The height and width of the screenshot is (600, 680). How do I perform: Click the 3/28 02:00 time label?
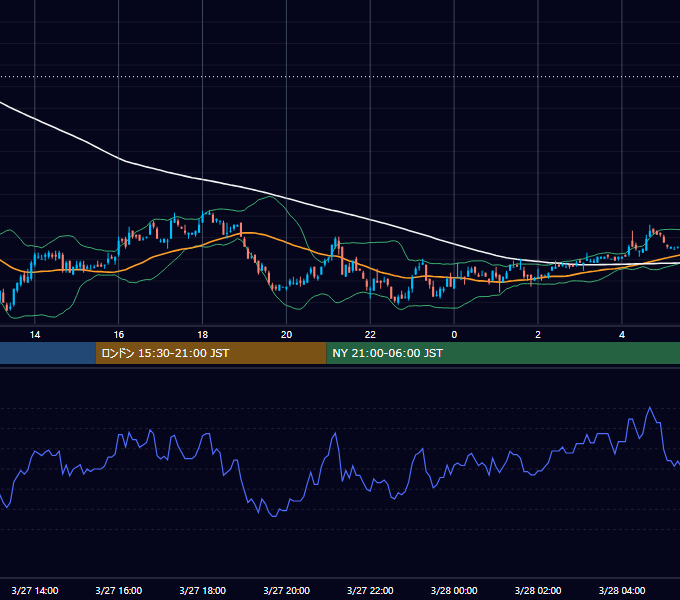pos(538,590)
